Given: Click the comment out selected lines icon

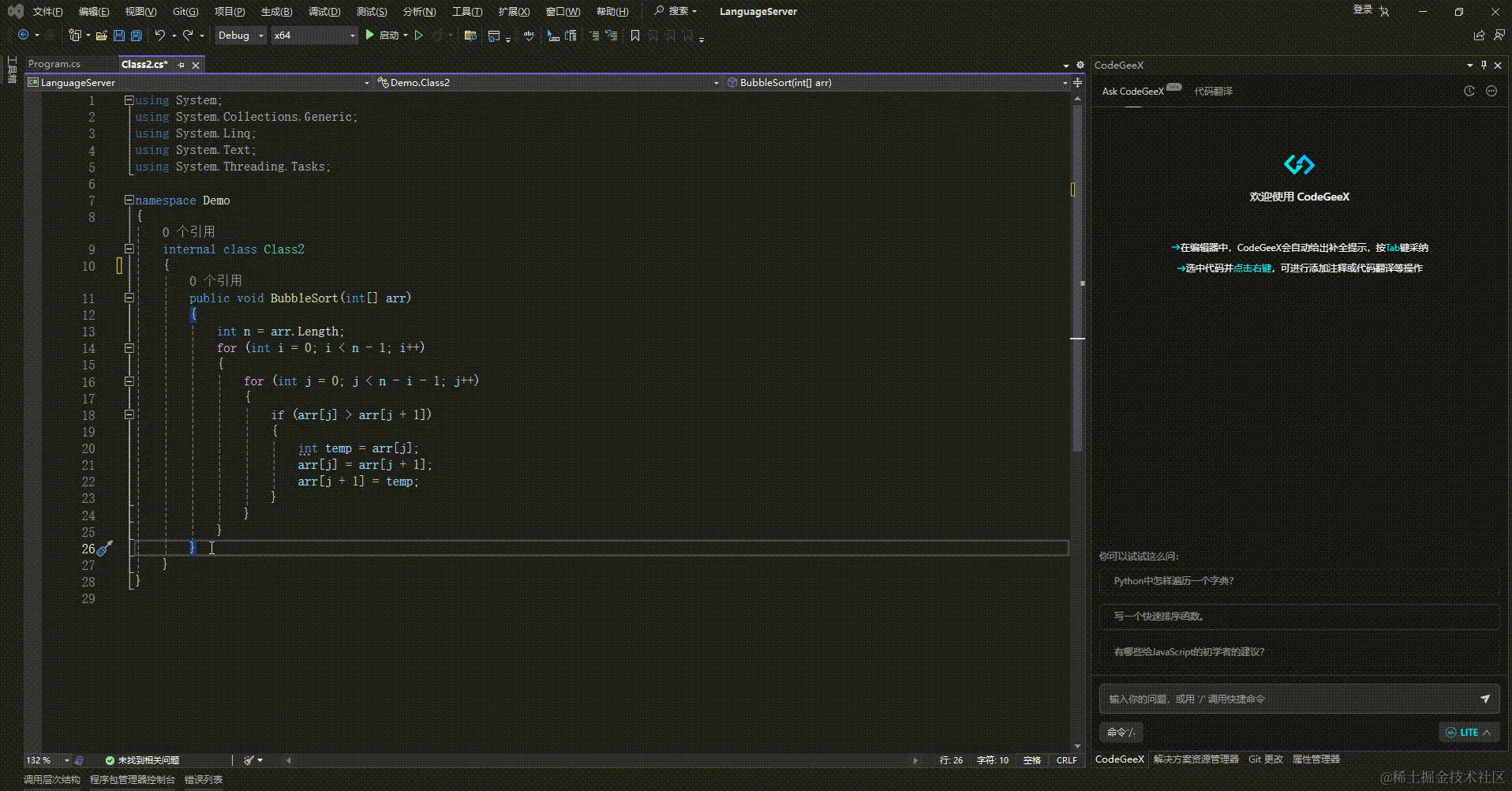Looking at the screenshot, I should [594, 35].
